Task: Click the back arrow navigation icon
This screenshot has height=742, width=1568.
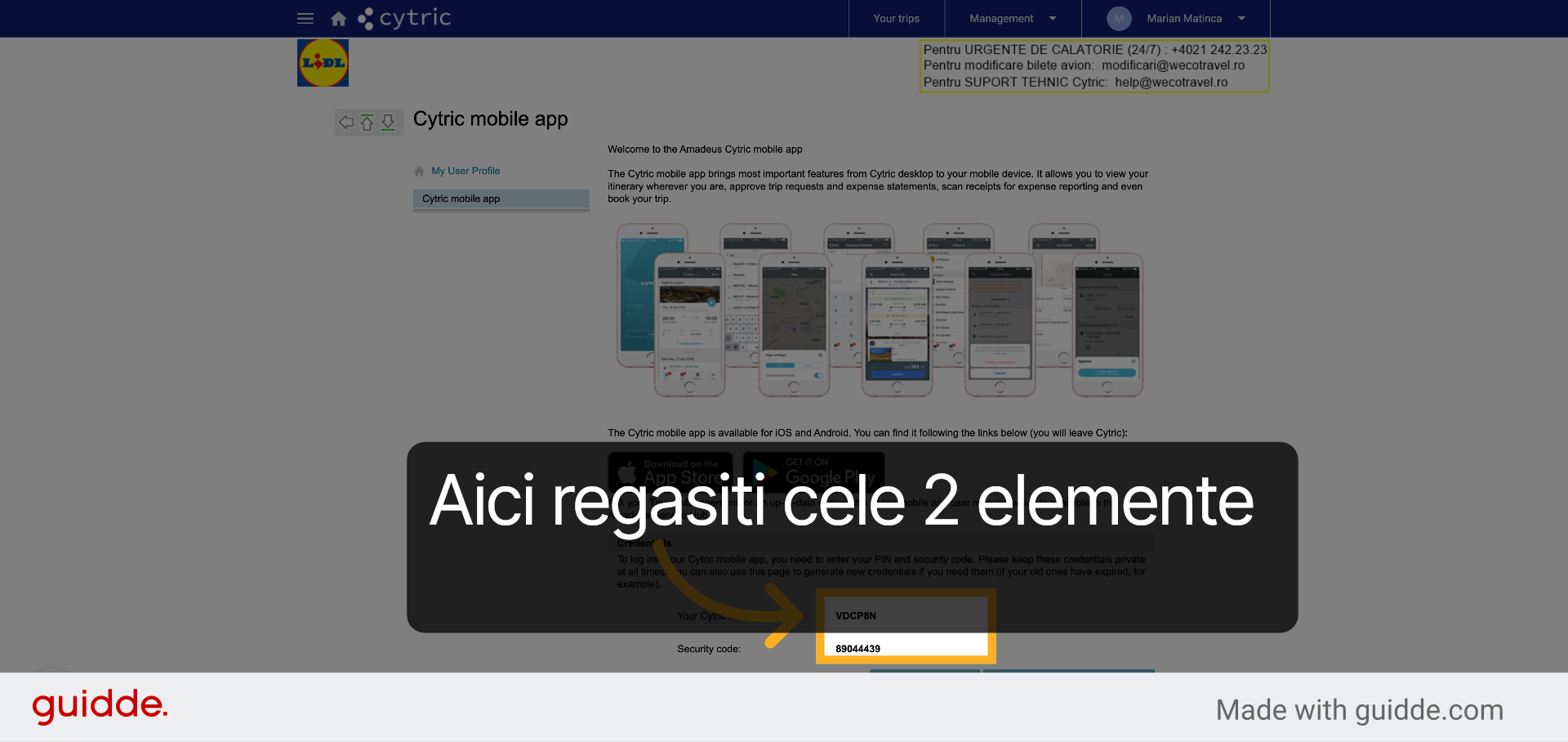Action: [x=346, y=123]
